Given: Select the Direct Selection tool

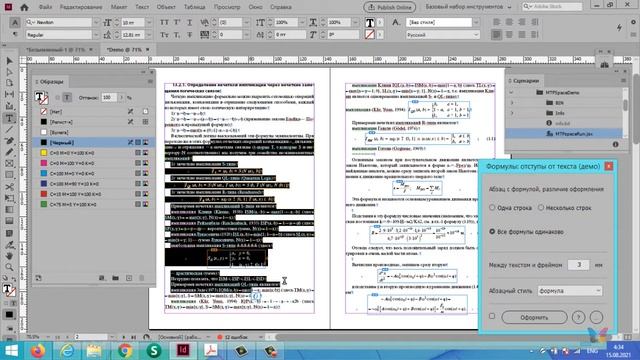Looking at the screenshot, I should click(9, 72).
